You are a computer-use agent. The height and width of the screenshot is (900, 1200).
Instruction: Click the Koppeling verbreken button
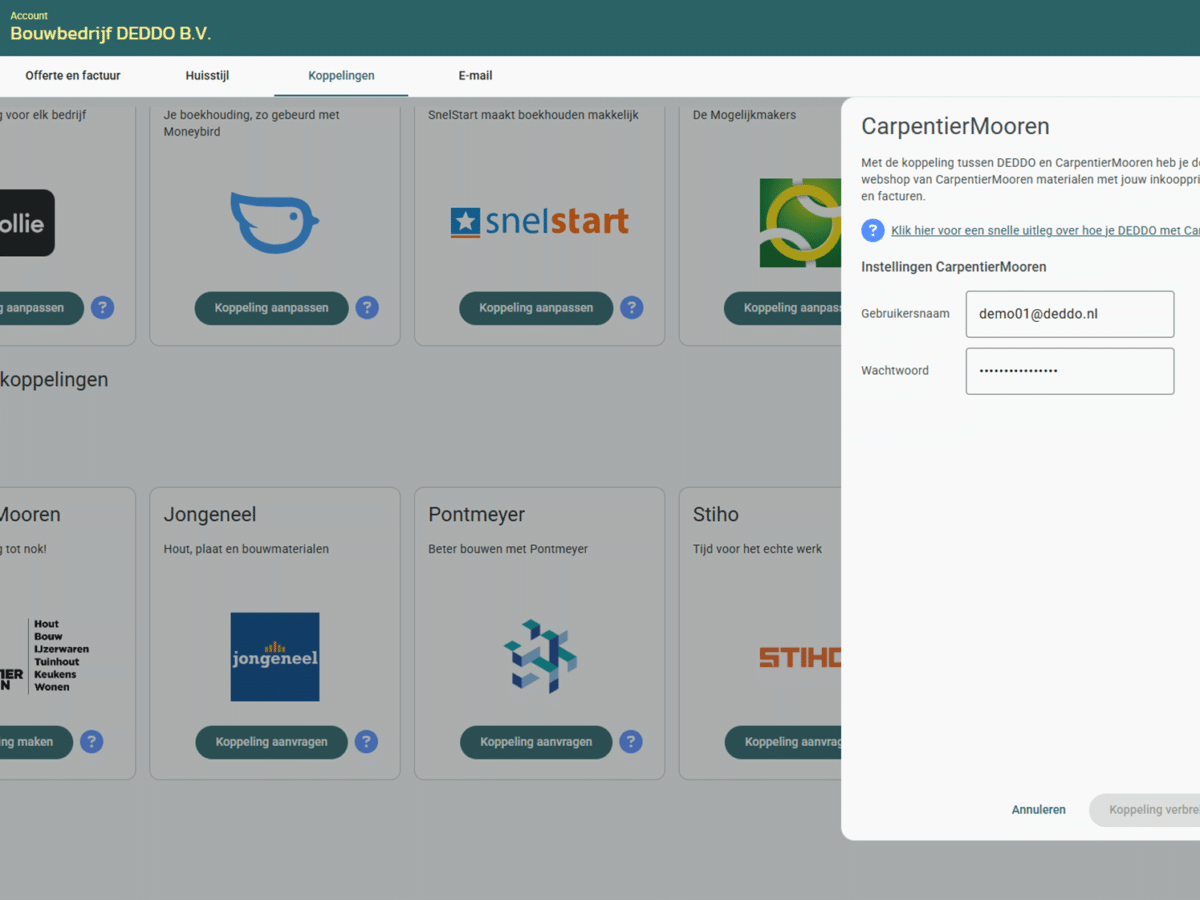1145,810
